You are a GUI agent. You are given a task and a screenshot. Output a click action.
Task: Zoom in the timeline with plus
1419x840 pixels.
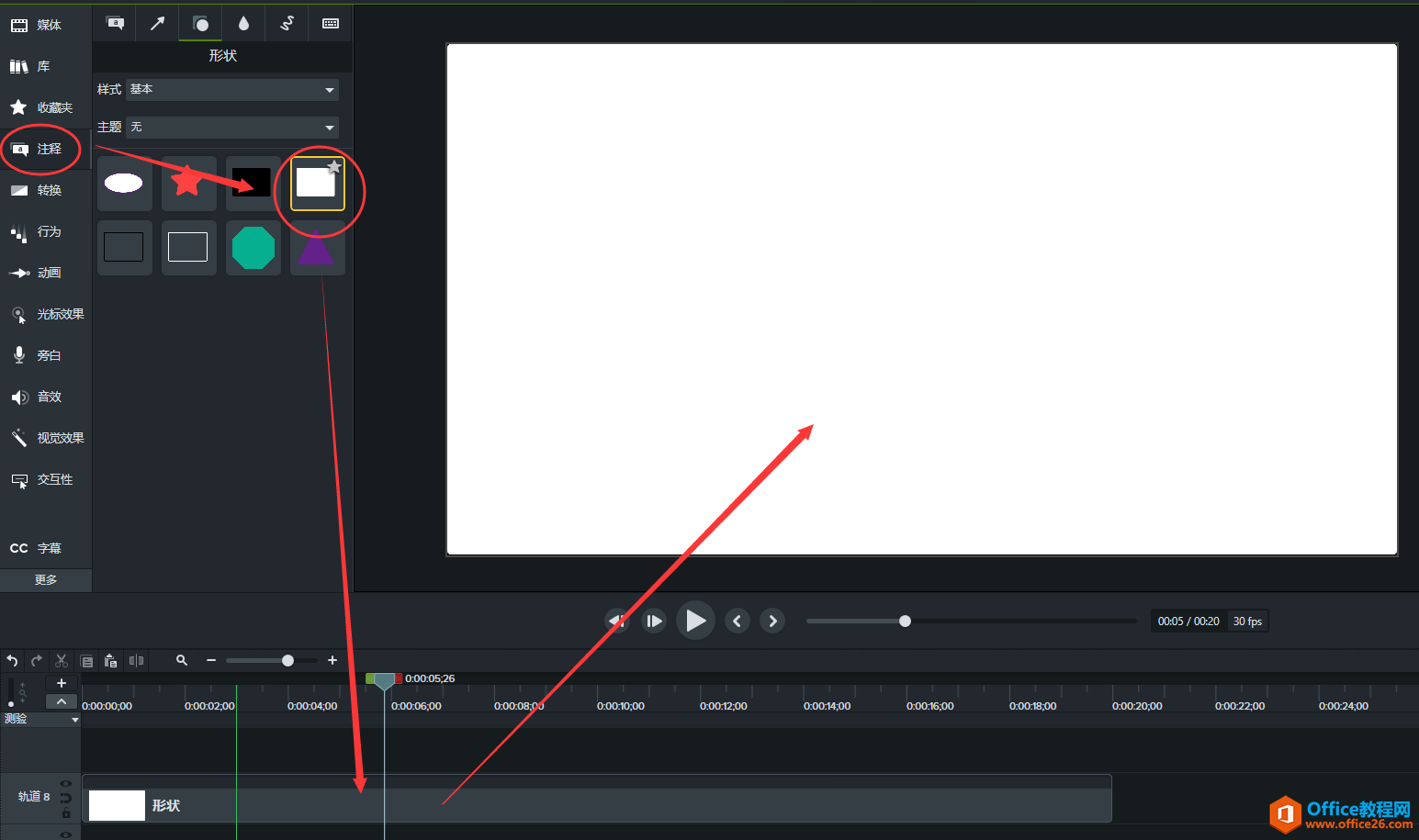point(332,660)
